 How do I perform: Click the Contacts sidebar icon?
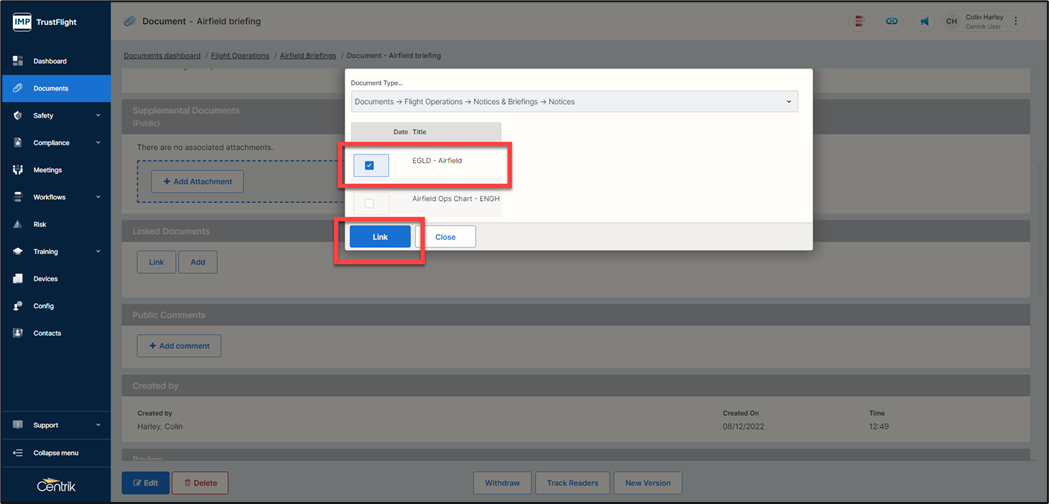pos(18,333)
